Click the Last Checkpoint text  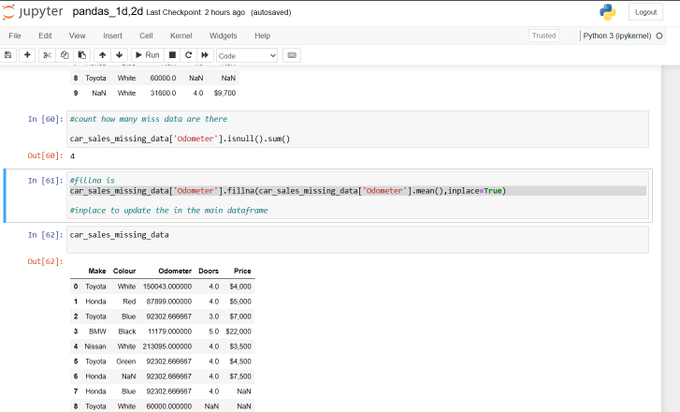pos(196,13)
